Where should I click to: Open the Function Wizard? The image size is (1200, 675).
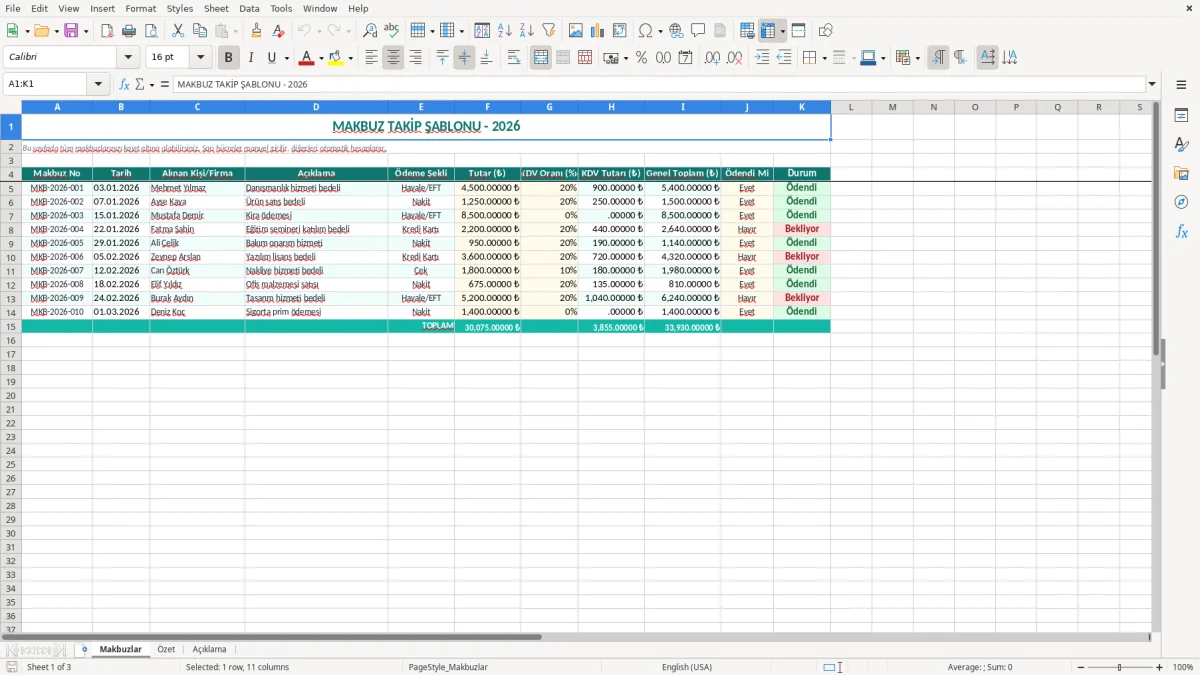125,85
